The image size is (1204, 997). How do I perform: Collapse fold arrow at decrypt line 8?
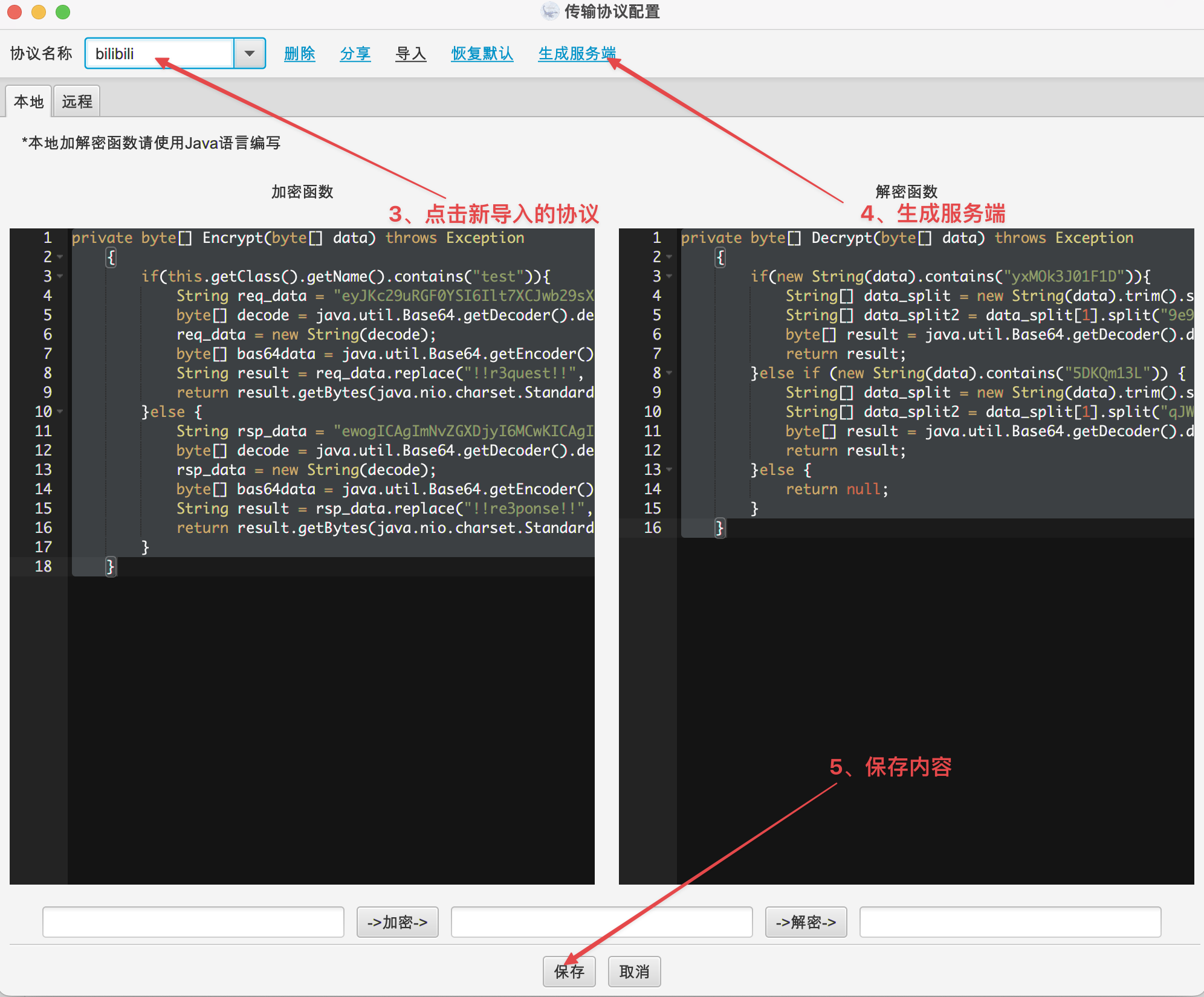click(669, 373)
